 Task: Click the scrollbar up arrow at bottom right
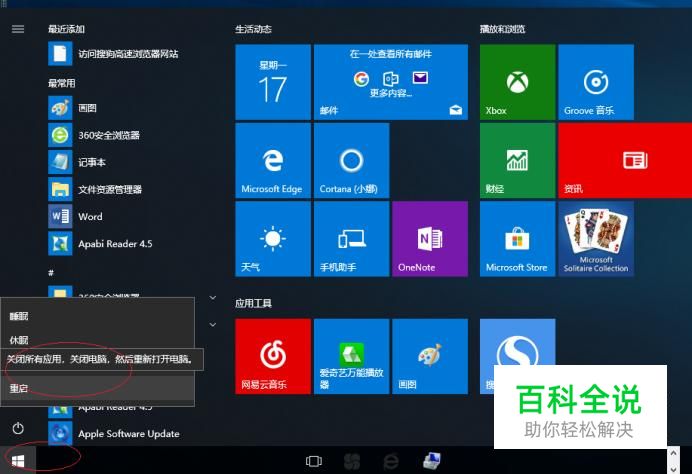673,453
